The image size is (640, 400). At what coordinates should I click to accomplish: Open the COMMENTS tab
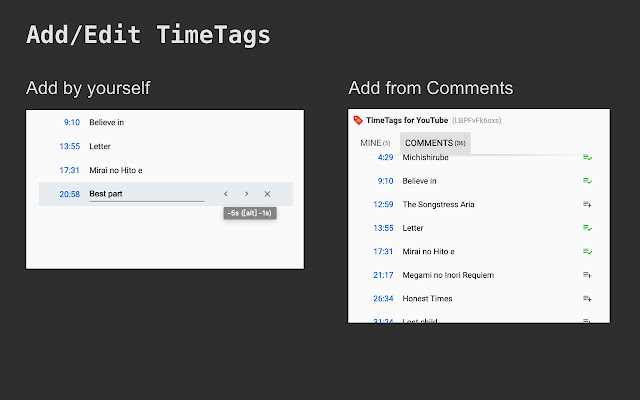coord(435,143)
